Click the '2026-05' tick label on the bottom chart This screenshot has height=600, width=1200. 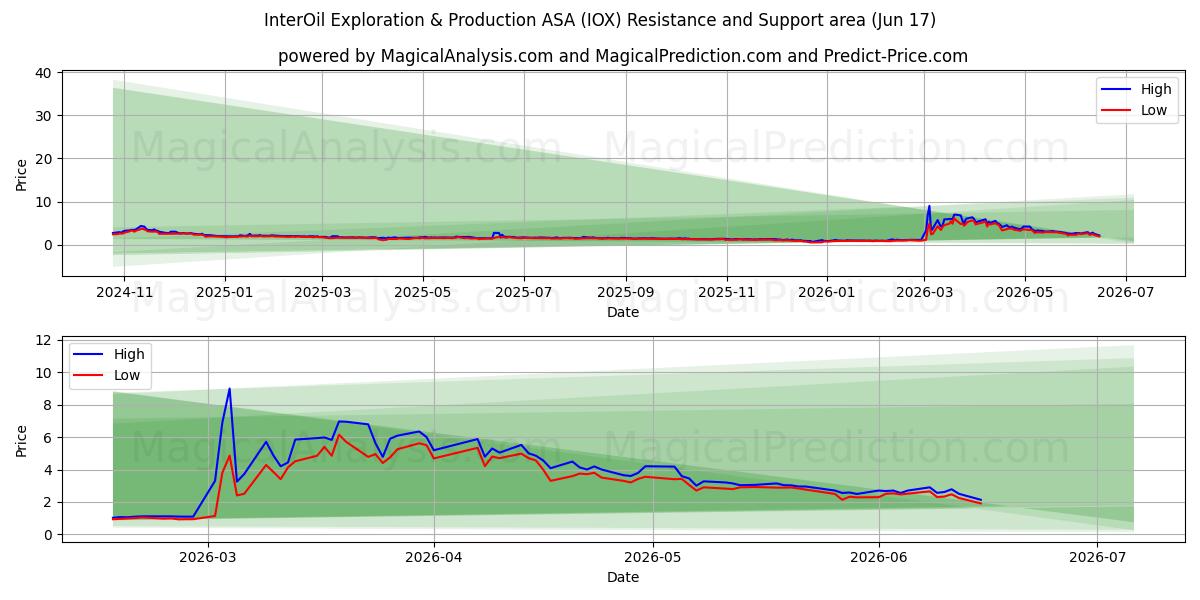click(x=652, y=559)
